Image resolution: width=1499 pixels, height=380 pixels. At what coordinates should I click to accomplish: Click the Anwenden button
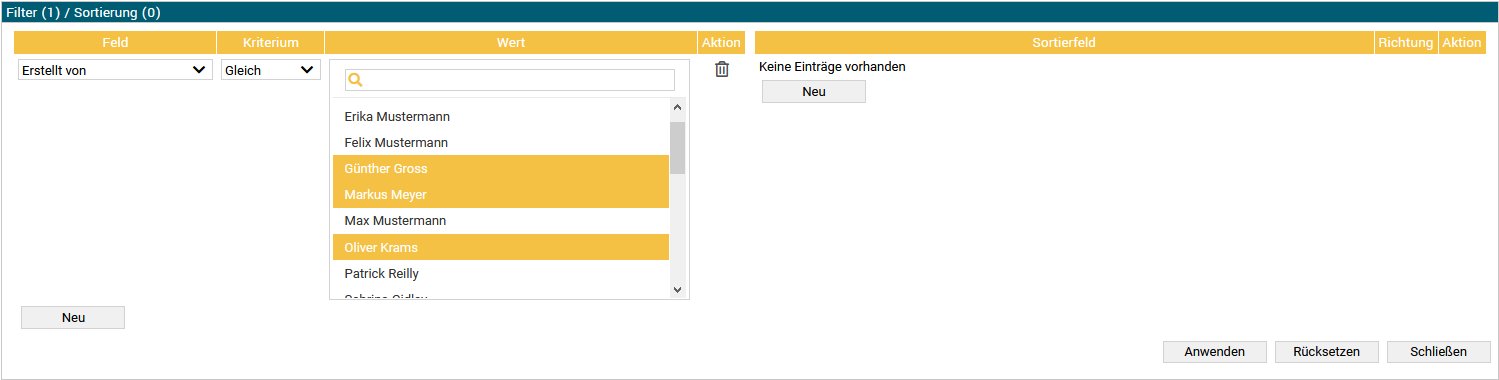click(1215, 351)
